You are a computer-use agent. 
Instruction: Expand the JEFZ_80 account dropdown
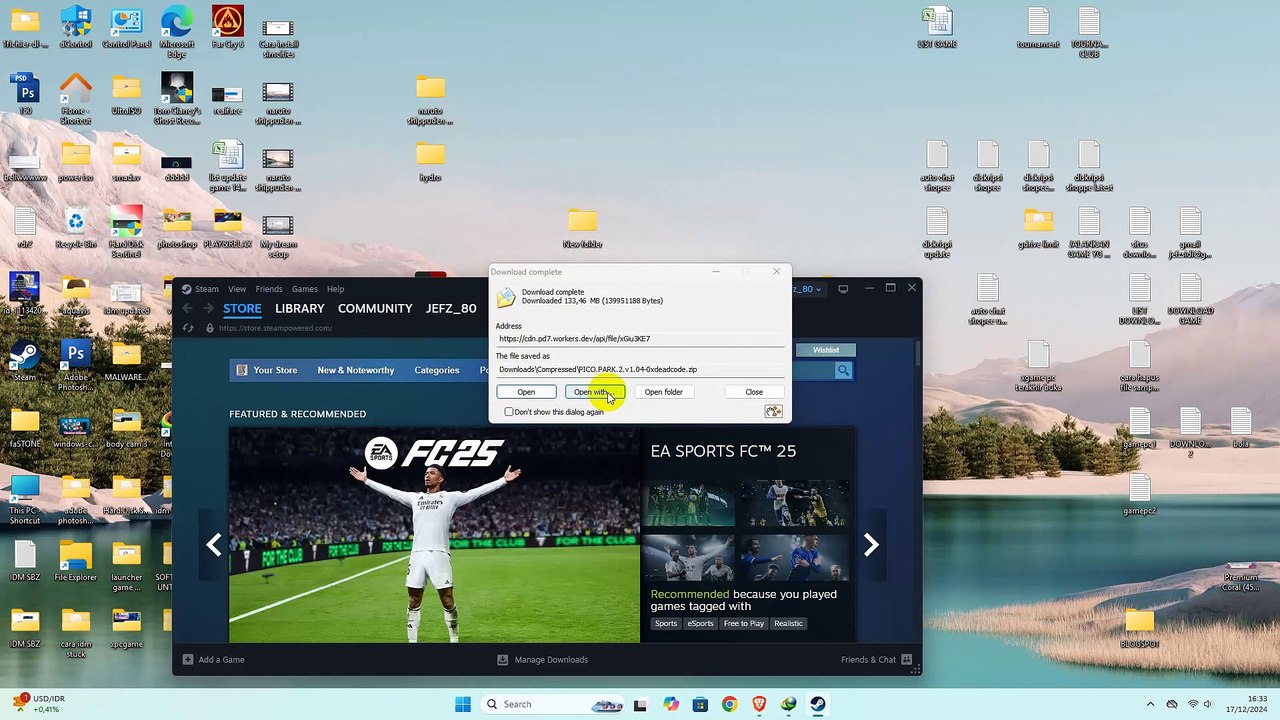click(806, 289)
